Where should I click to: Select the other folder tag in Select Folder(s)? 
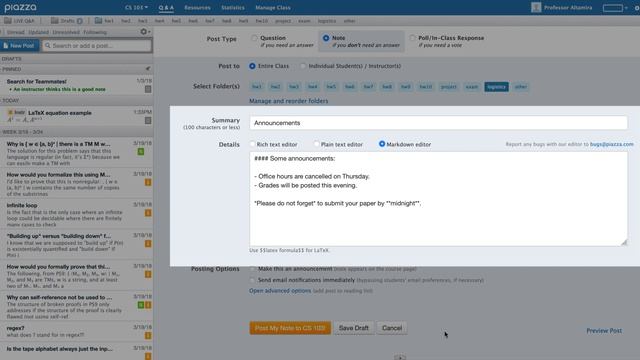tap(521, 87)
